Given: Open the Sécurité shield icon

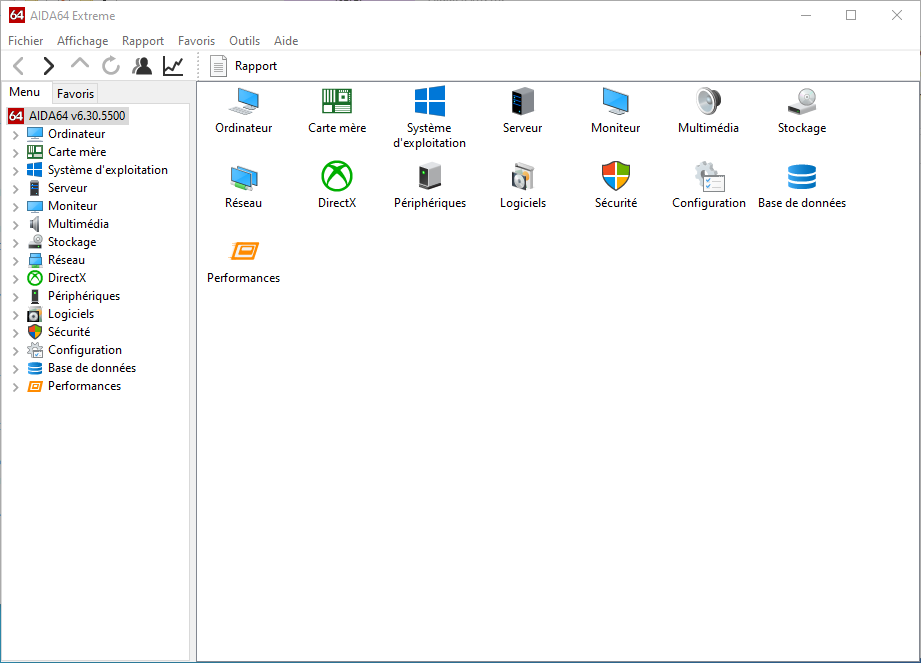Looking at the screenshot, I should coord(616,176).
